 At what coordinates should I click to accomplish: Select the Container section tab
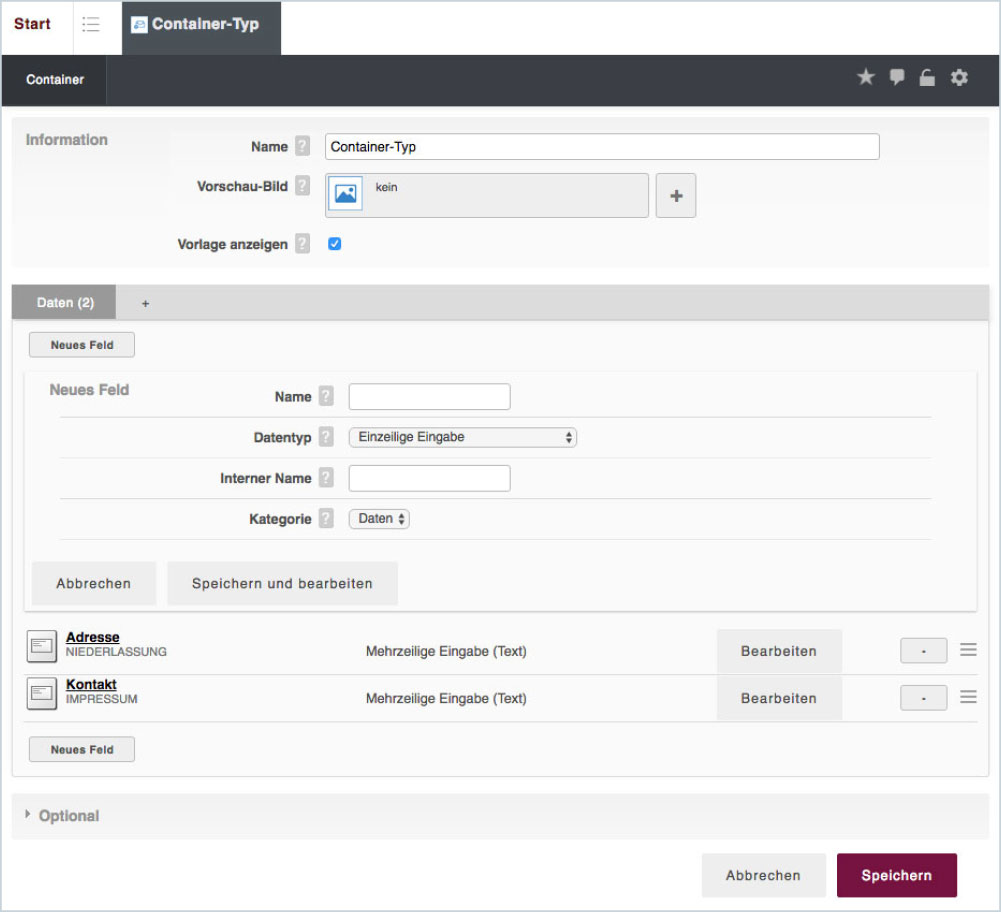[55, 80]
